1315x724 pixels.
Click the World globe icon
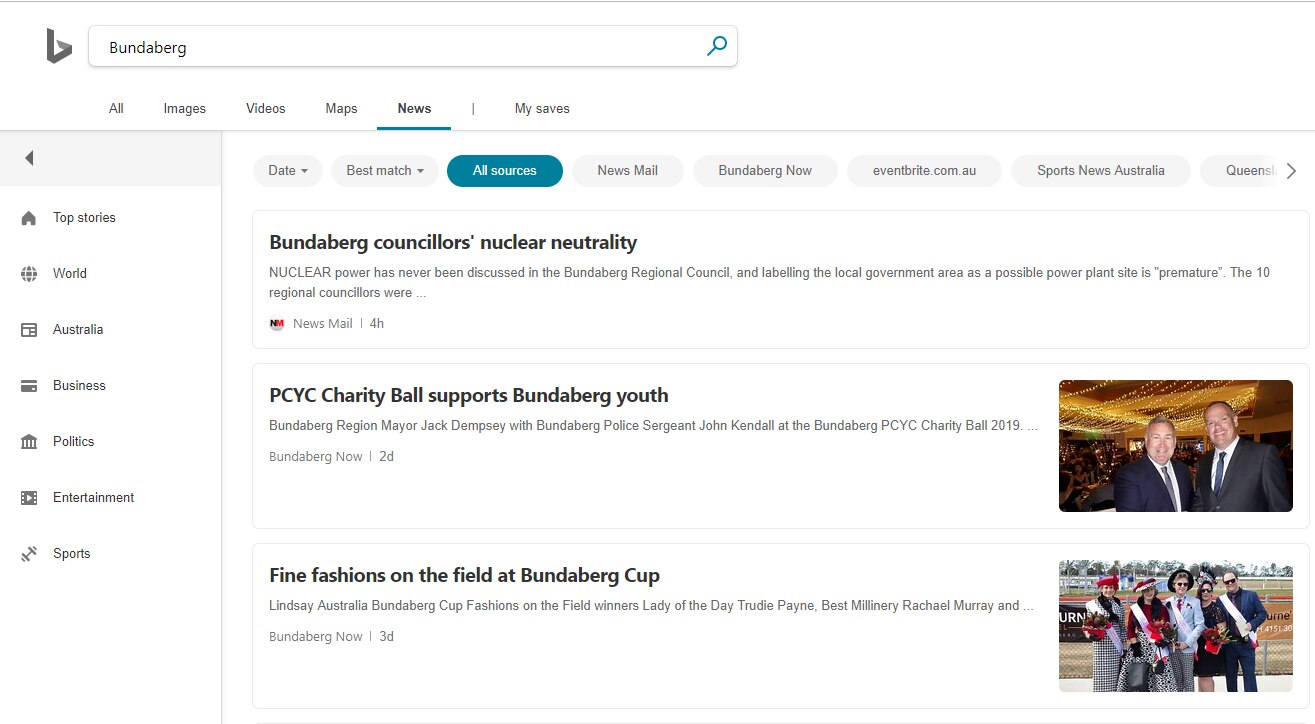(x=29, y=273)
